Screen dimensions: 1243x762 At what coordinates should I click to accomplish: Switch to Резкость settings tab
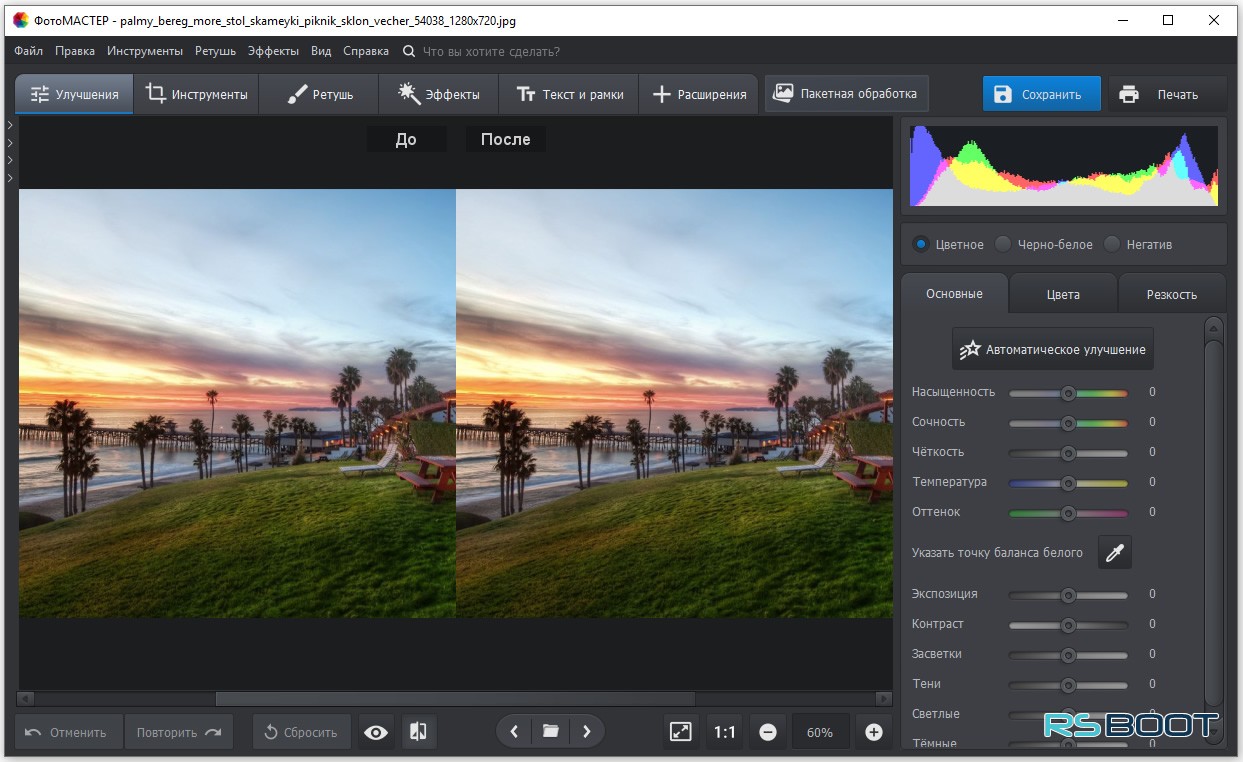1172,294
